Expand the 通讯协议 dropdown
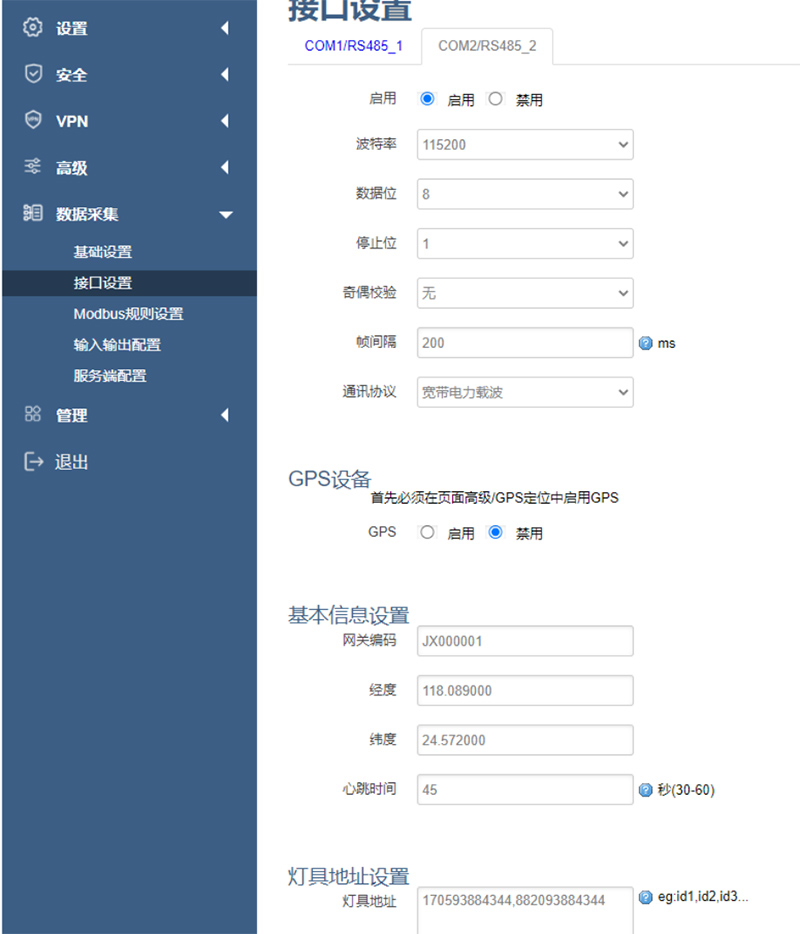 click(524, 392)
